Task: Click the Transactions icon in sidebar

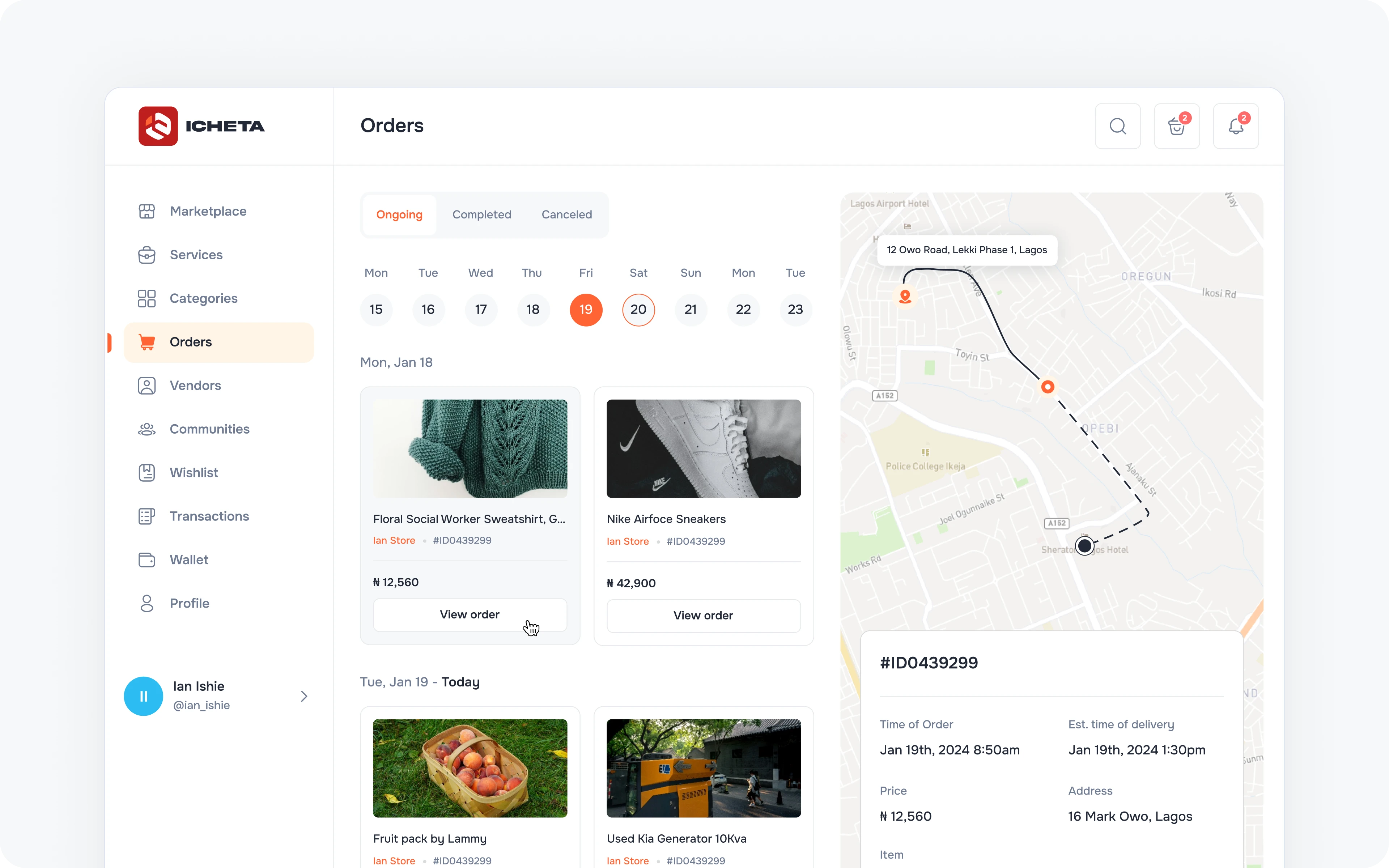Action: coord(146,516)
